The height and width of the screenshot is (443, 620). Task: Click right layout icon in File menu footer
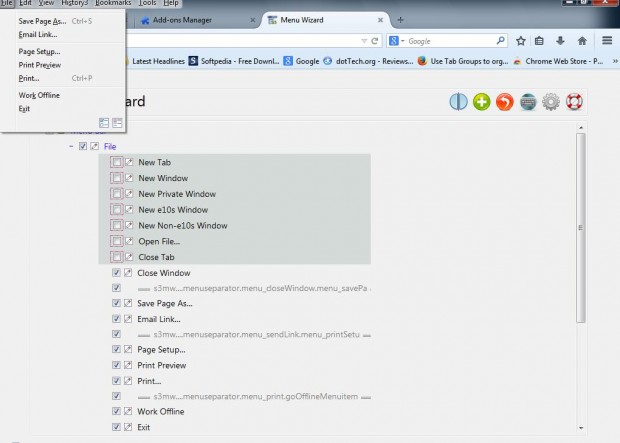(x=117, y=123)
